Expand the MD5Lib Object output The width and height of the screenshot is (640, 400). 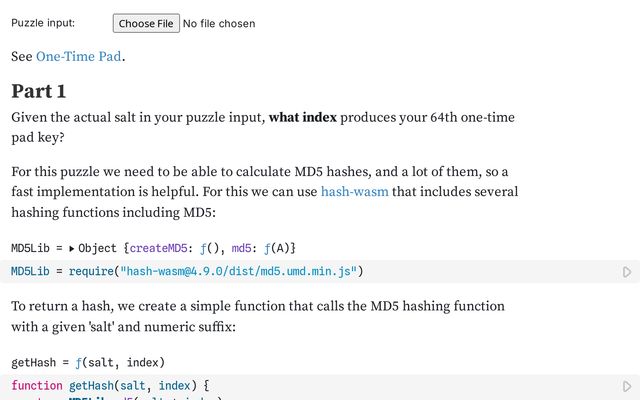point(72,247)
